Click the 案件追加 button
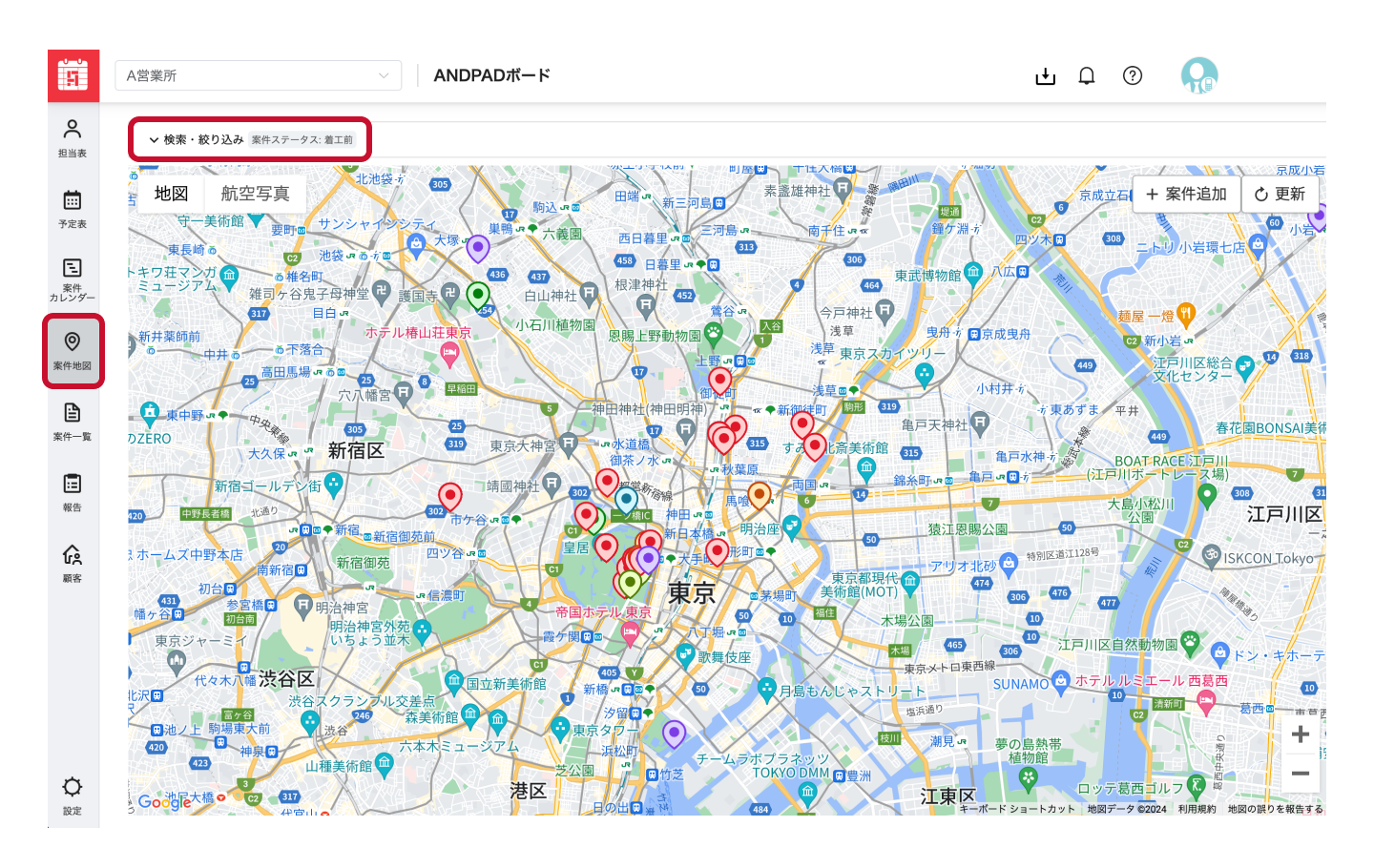Image resolution: width=1374 pixels, height=868 pixels. [1187, 194]
